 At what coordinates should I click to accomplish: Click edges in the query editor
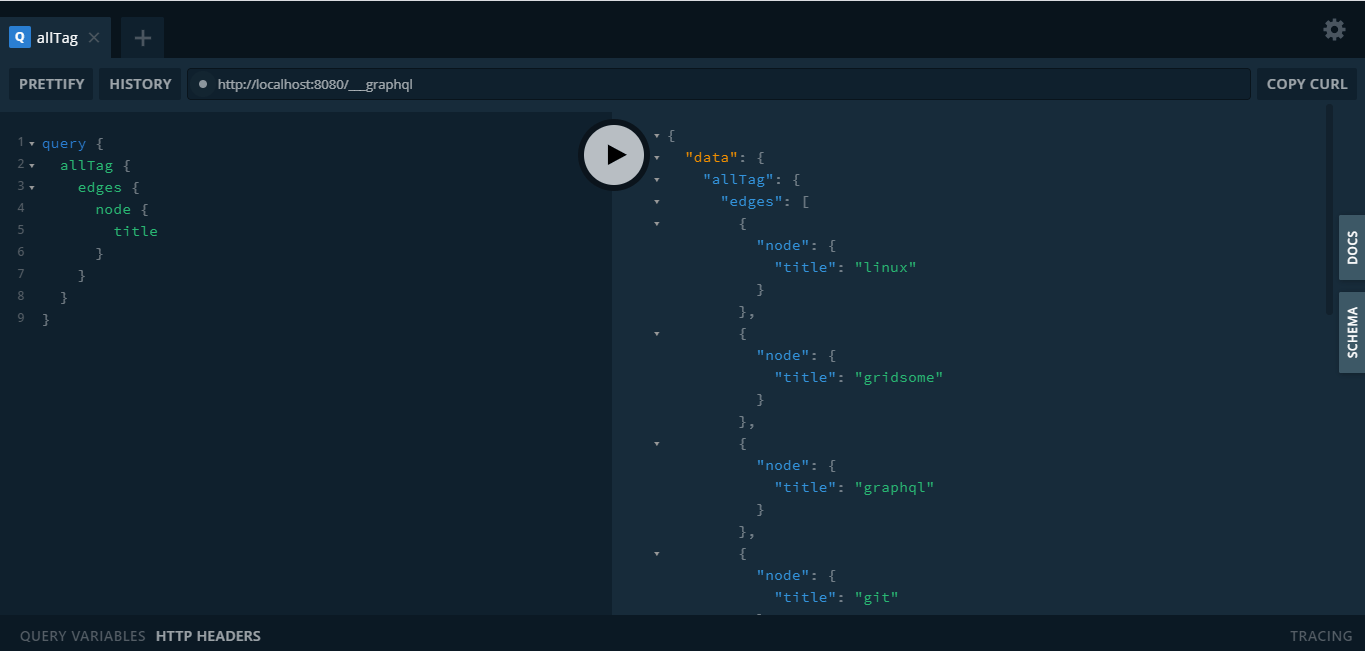100,187
